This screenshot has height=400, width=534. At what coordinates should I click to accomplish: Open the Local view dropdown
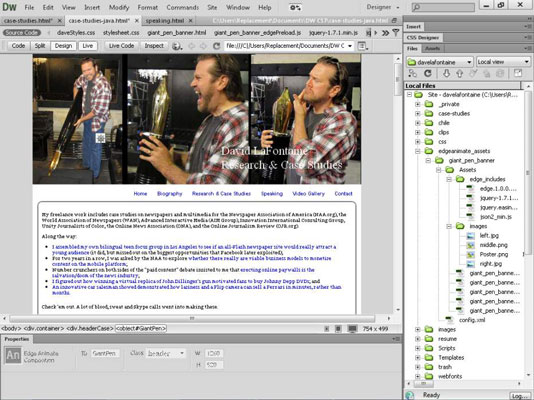pyautogui.click(x=503, y=62)
